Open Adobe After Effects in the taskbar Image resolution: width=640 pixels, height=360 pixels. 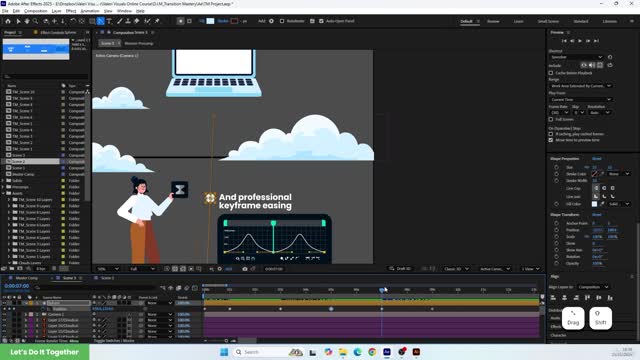coord(387,352)
